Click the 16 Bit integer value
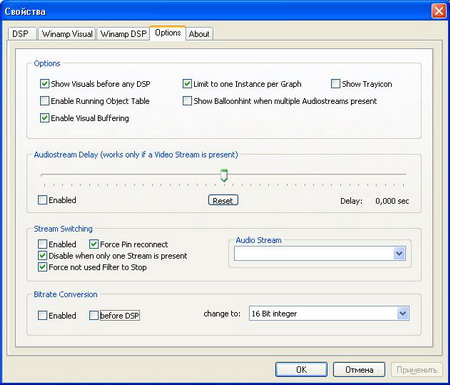 [x=274, y=314]
